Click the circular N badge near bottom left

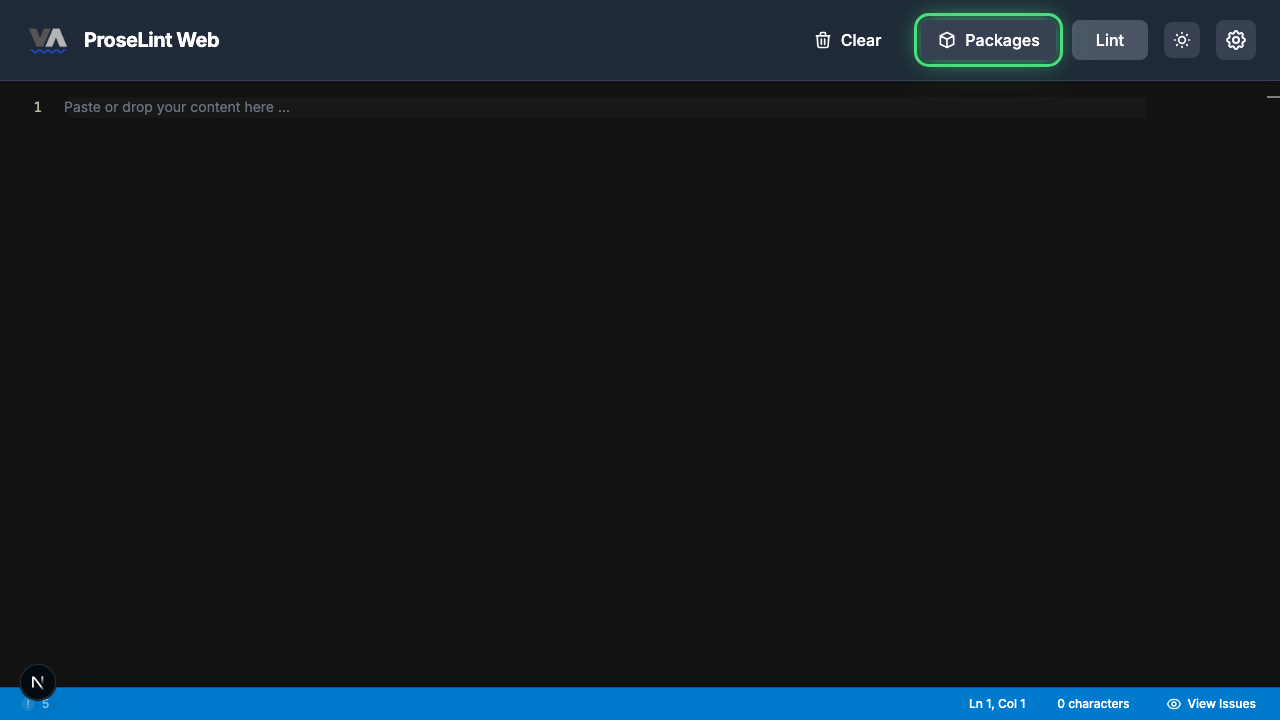(x=37, y=682)
